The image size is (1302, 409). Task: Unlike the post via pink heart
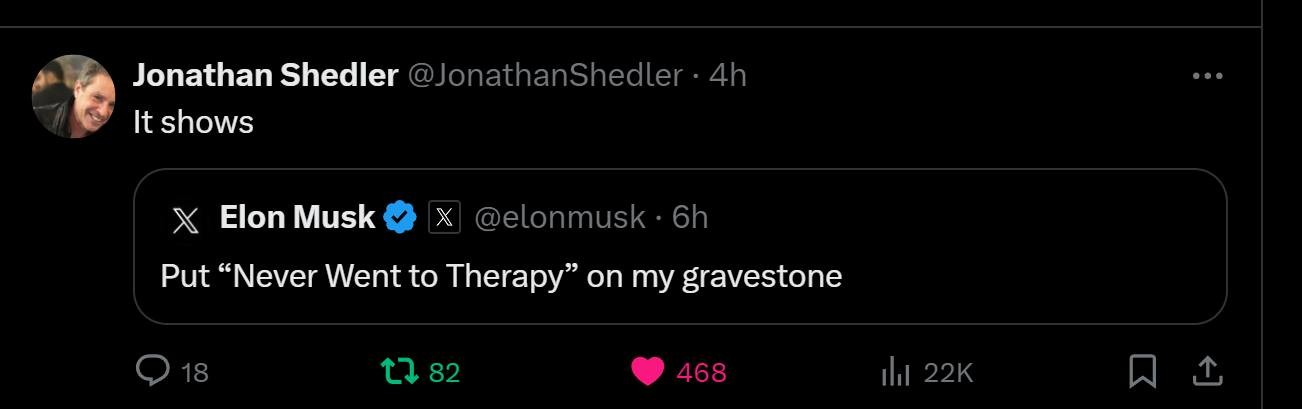click(648, 372)
